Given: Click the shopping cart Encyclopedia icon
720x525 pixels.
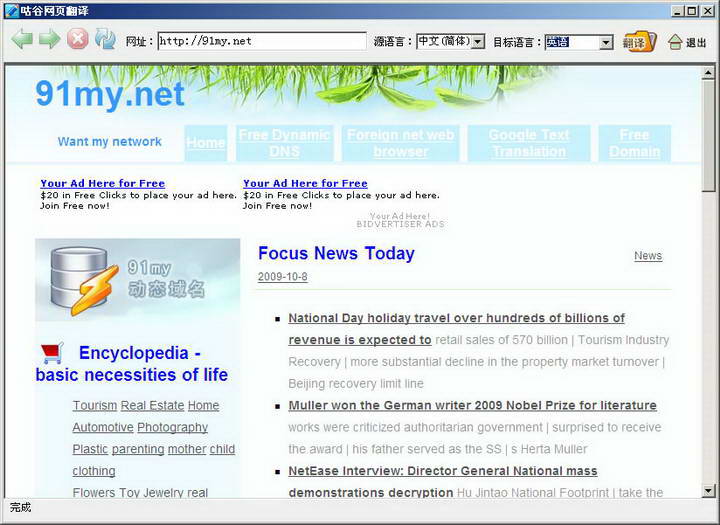Looking at the screenshot, I should 53,353.
